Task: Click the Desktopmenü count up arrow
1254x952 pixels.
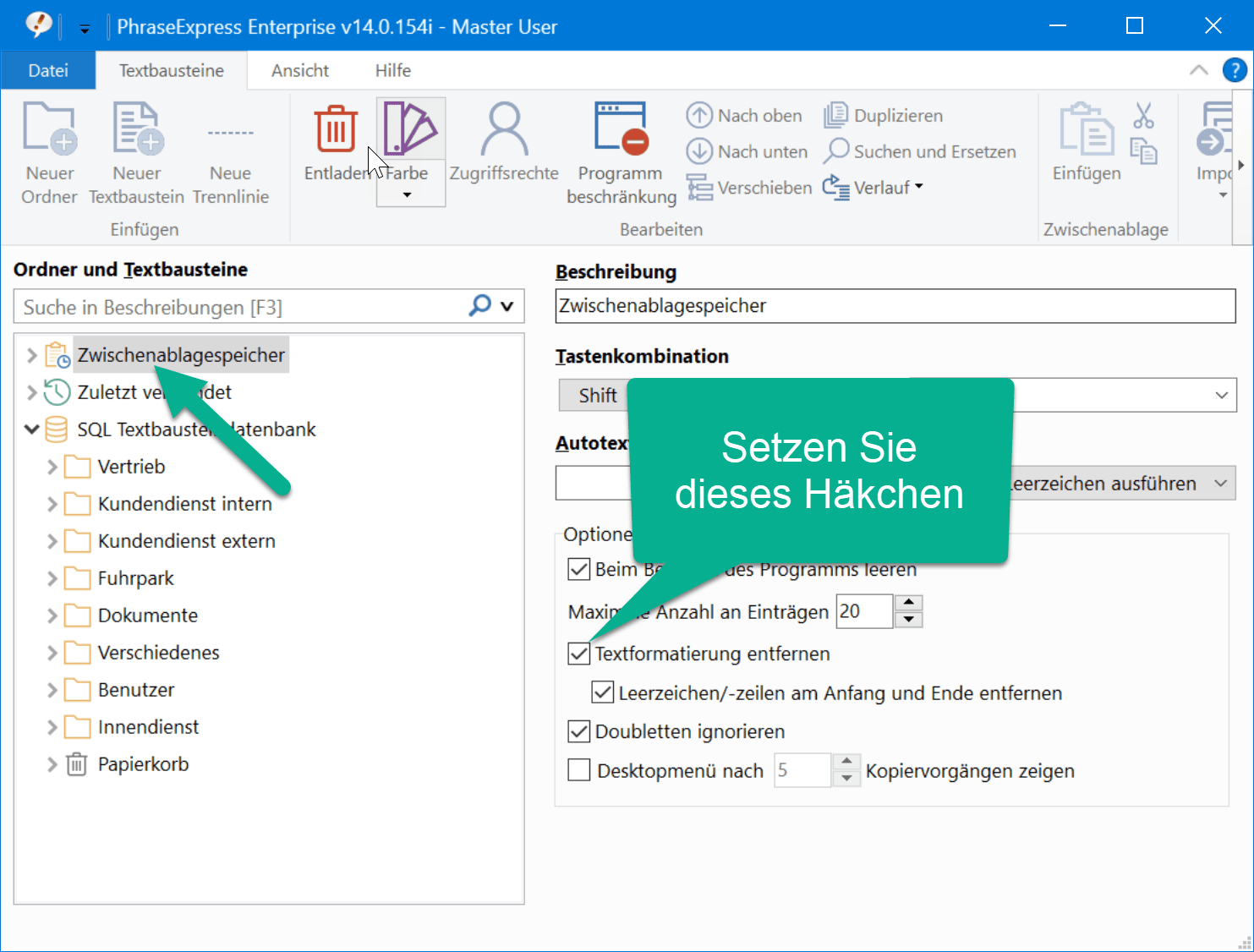Action: coord(846,762)
